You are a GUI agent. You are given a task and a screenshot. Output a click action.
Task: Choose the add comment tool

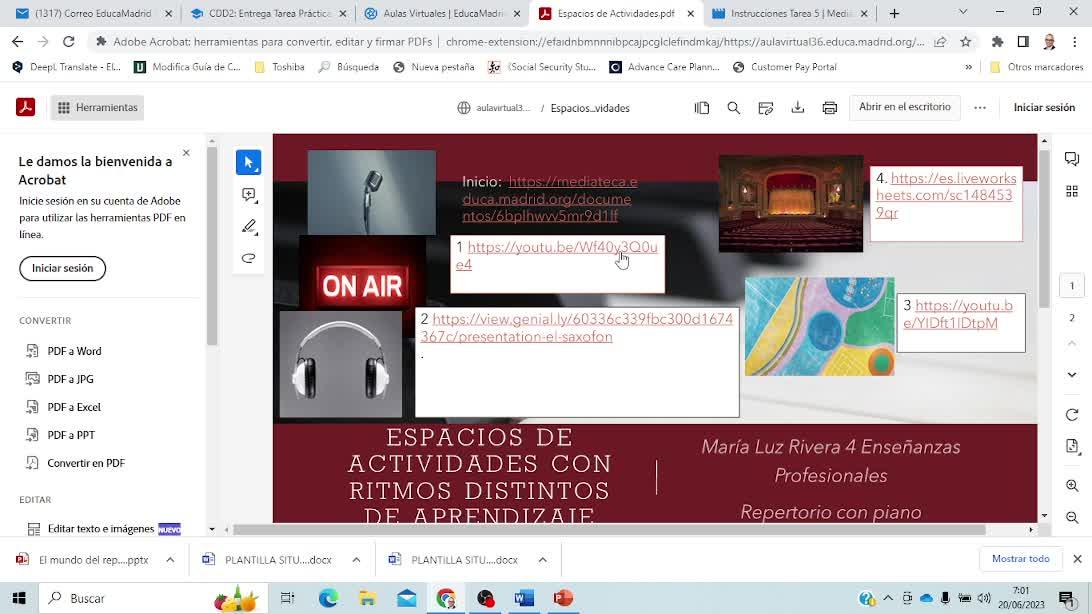[249, 195]
